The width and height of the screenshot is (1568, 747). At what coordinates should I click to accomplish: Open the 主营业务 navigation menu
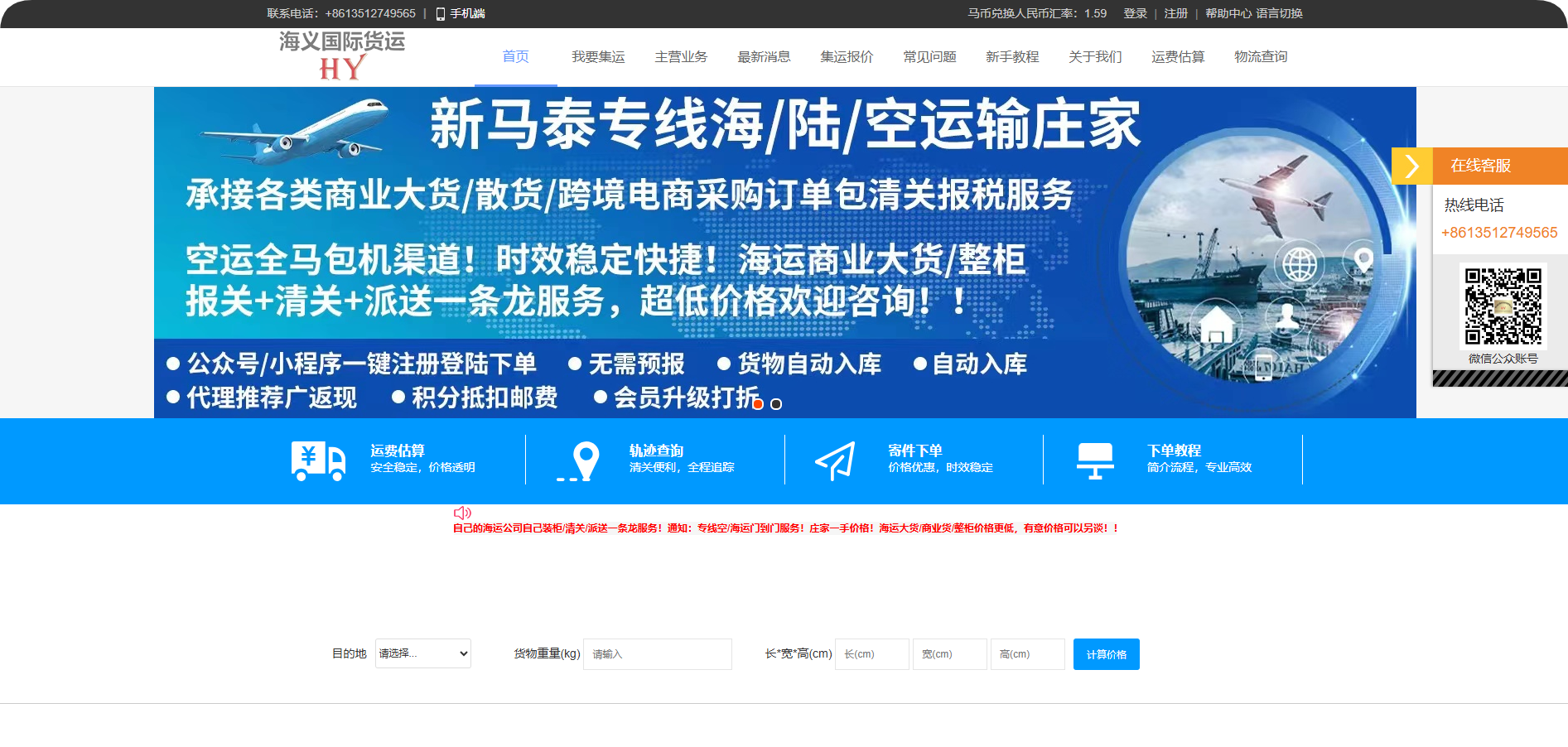[681, 56]
